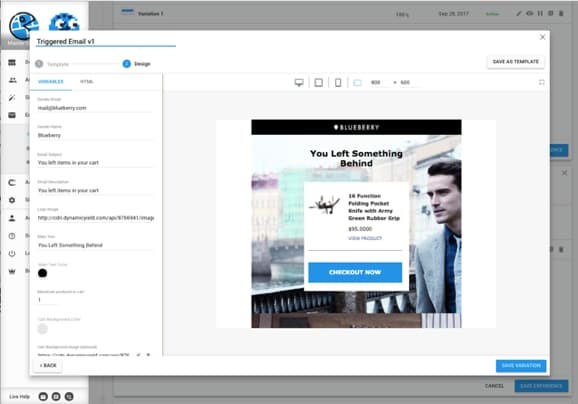Screen dimensions: 578x404
Task: Click the pencil edit icon for Variation 1
Action: (519, 13)
